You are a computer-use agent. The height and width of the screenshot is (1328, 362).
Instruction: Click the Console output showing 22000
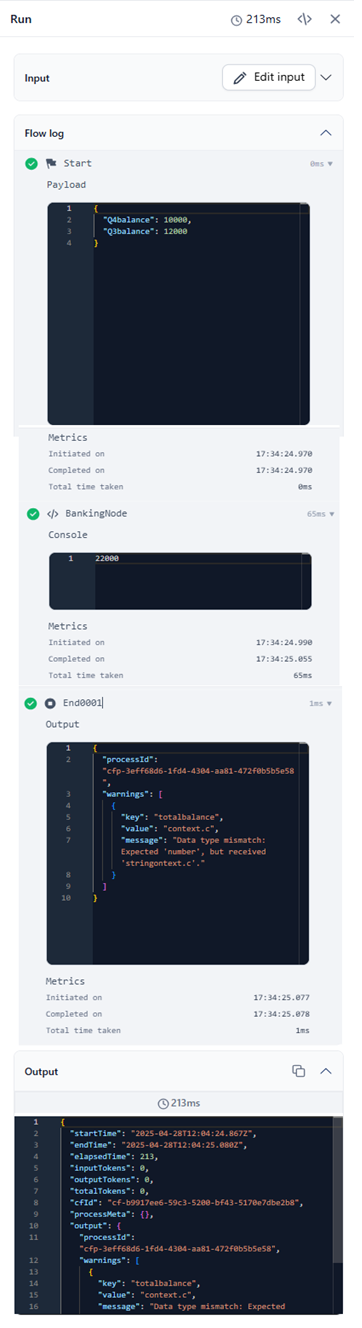tap(107, 558)
